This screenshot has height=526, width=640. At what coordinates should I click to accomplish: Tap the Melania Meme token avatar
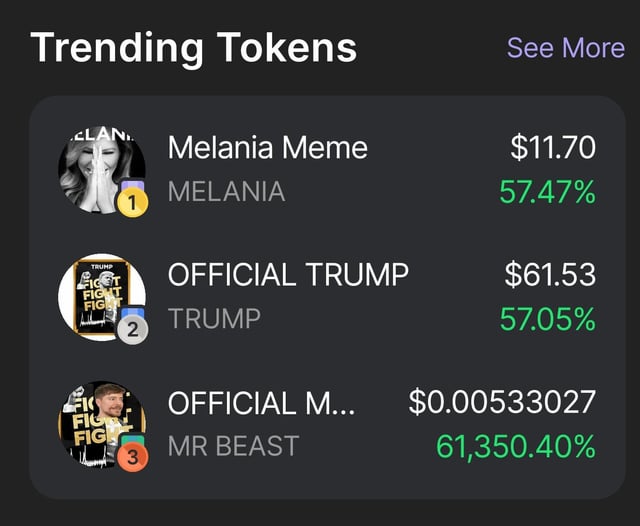100,168
